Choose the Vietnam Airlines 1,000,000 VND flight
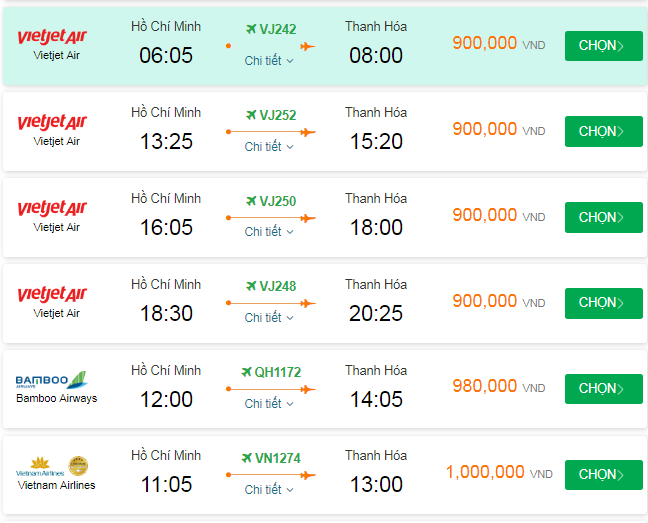Viewport: 648px width, 523px height. click(x=603, y=474)
